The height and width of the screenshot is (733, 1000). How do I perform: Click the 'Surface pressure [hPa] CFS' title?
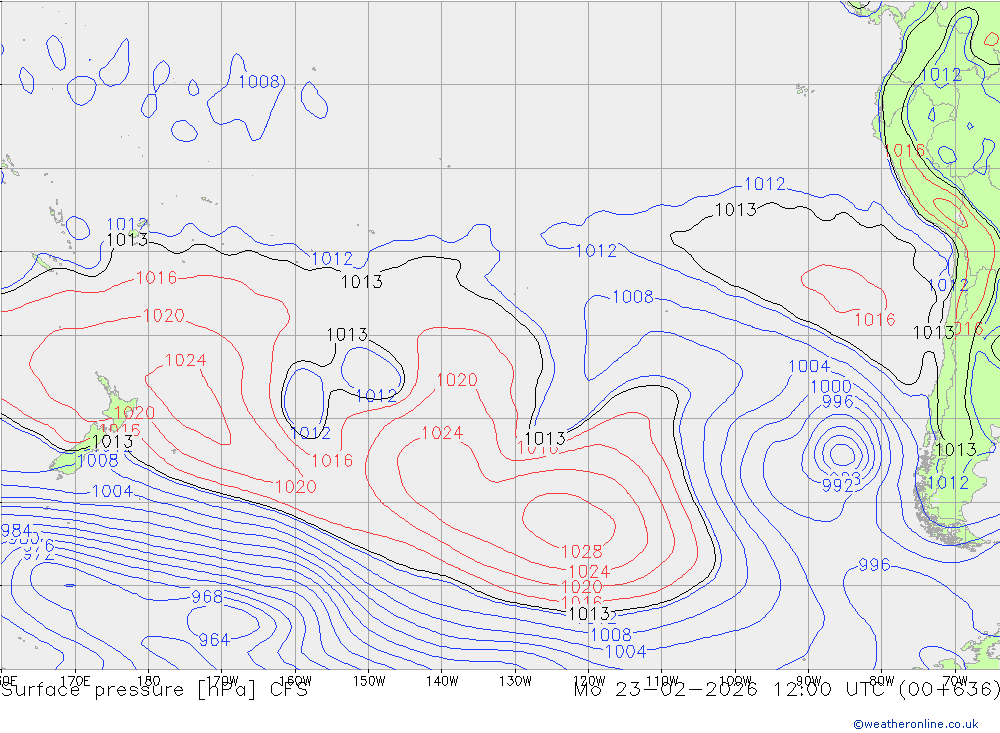[x=154, y=690]
